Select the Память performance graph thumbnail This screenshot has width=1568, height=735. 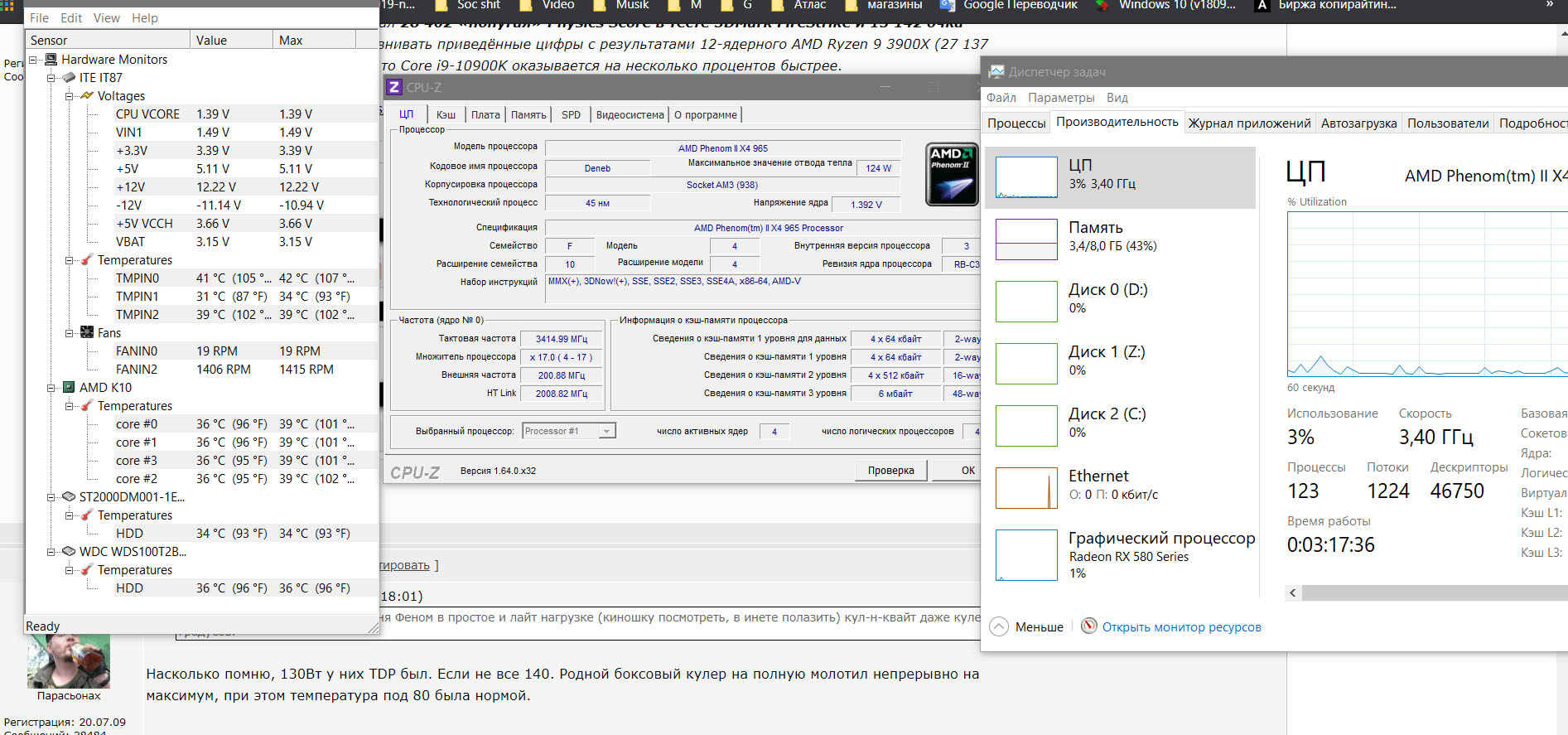[1026, 239]
